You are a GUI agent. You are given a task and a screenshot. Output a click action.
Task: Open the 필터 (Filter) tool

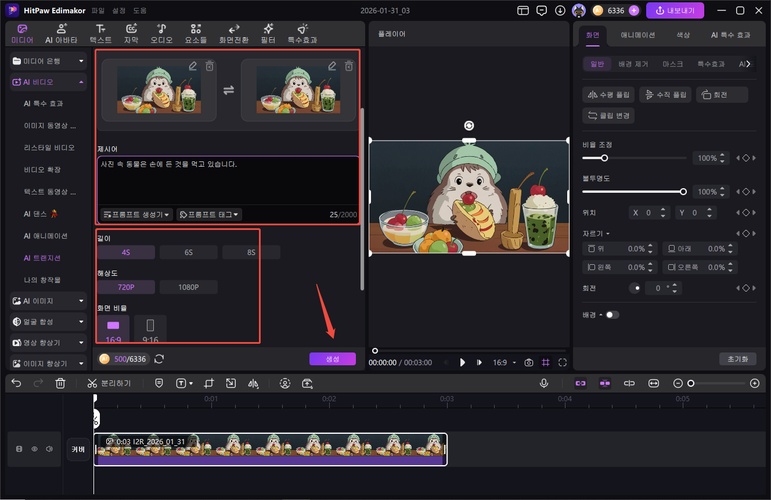[x=268, y=33]
